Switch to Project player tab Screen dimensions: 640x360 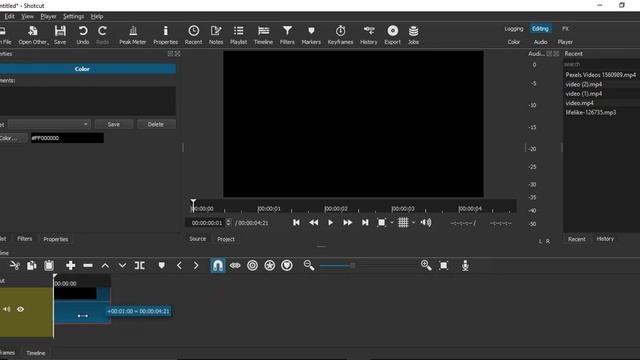[x=226, y=239]
